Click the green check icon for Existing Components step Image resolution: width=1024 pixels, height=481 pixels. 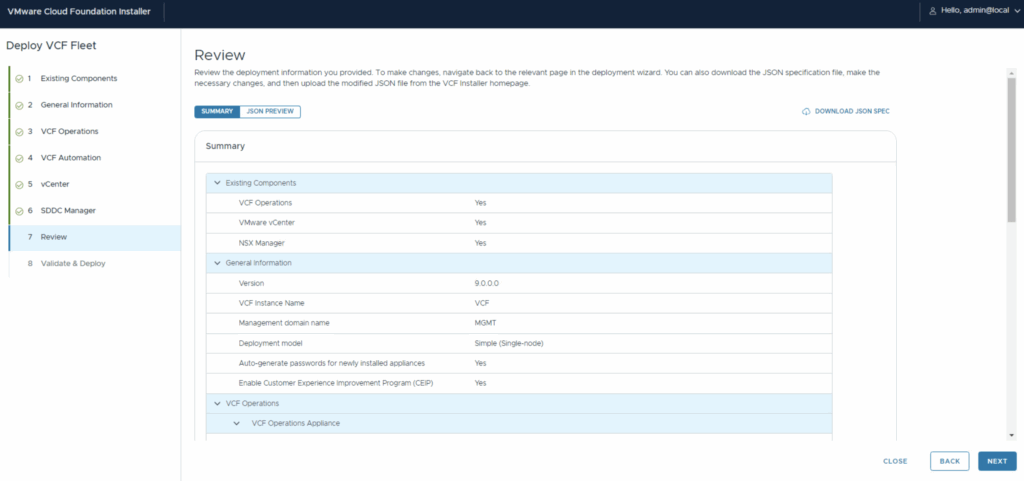[19, 79]
